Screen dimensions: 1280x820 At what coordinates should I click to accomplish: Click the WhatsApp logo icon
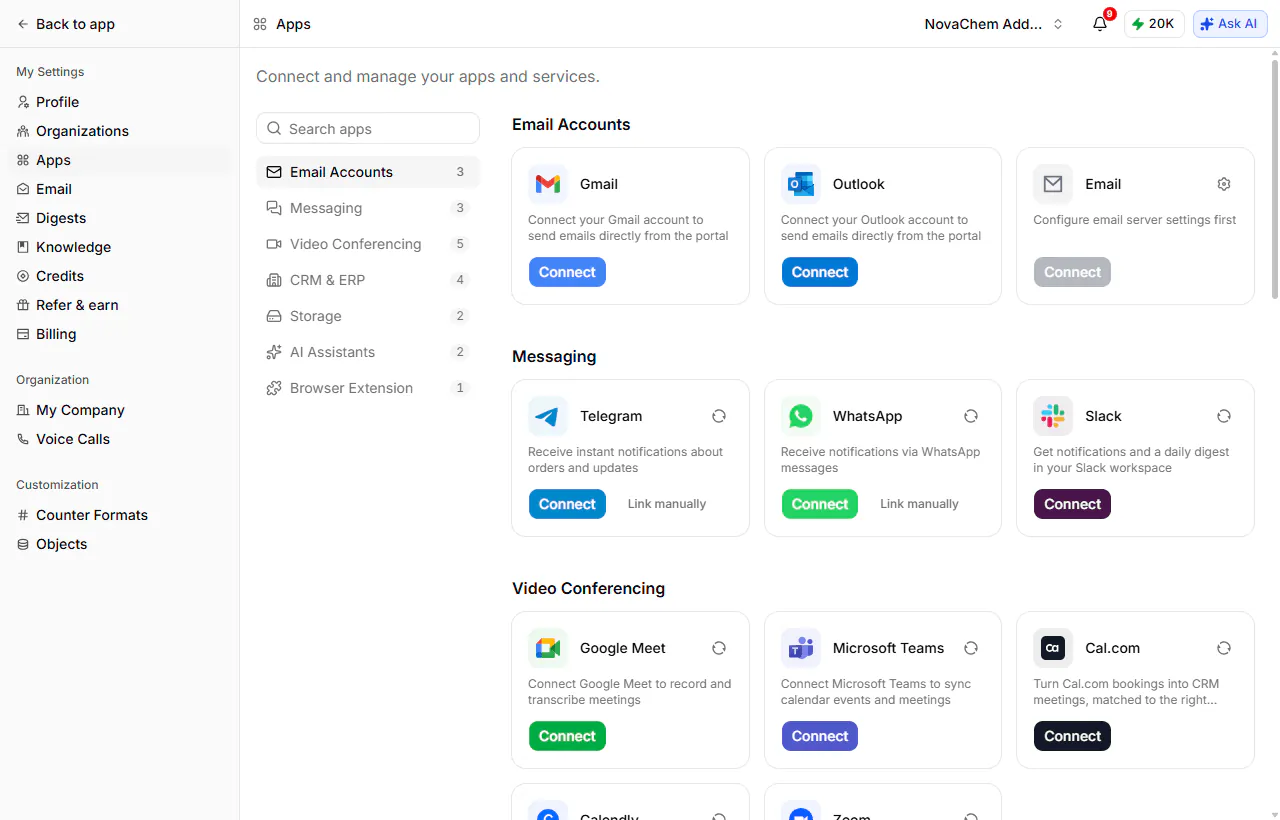pyautogui.click(x=800, y=416)
